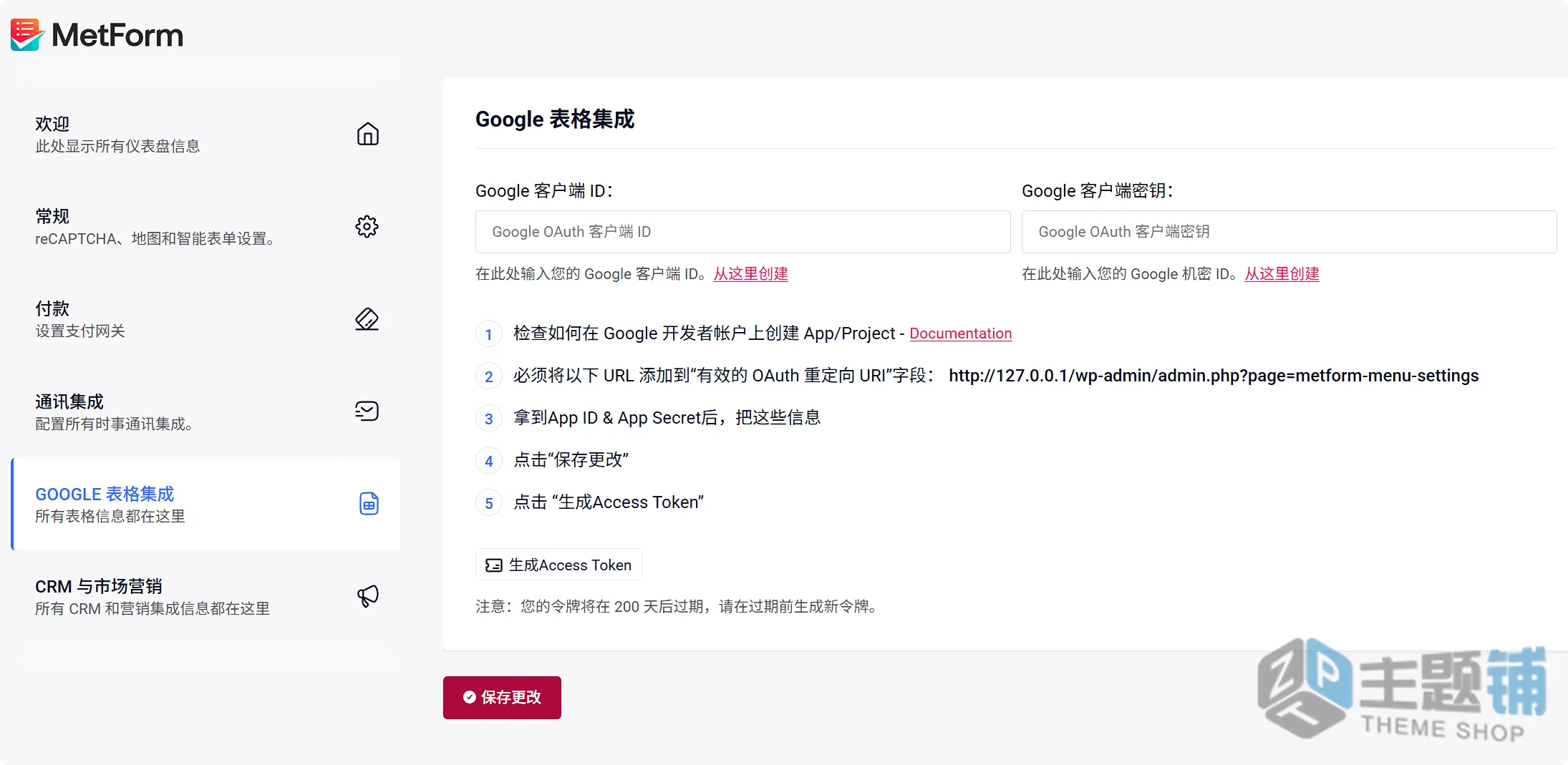Screen dimensions: 1568x765
Task: Click step text 点击“保存更改”
Action: pos(571,459)
